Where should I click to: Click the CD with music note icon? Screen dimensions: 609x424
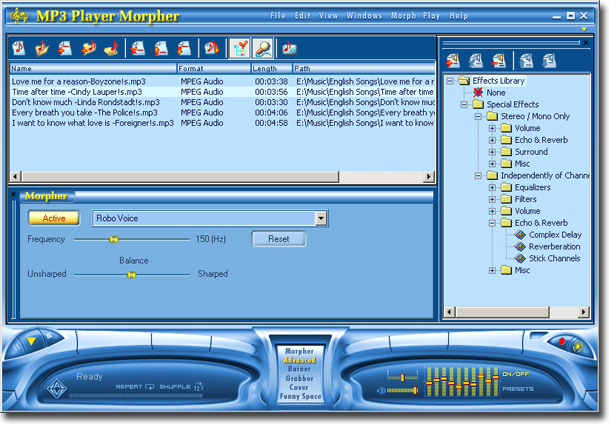211,48
